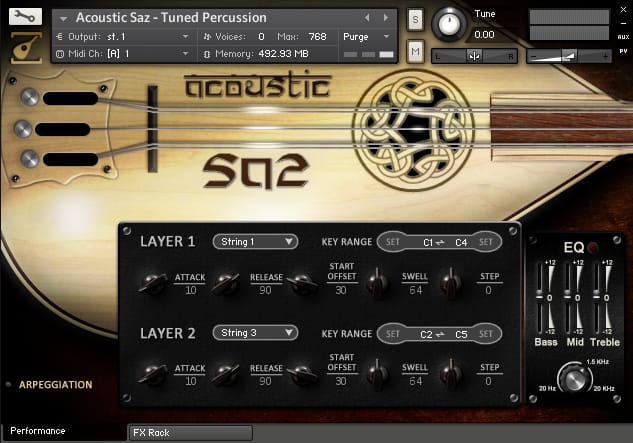Image resolution: width=633 pixels, height=443 pixels.
Task: Switch to the FX Rack tab
Action: click(190, 433)
